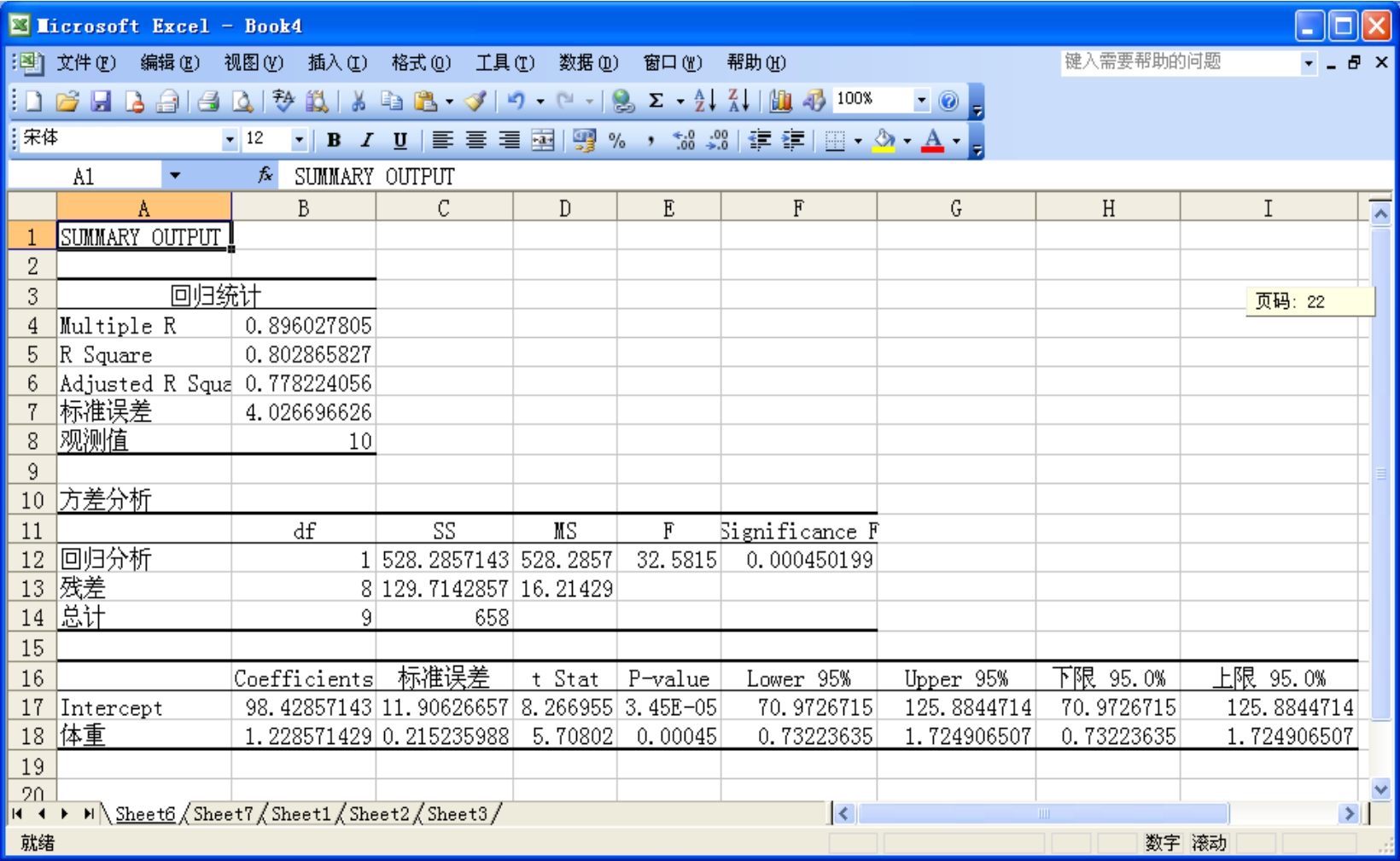
Task: Print the sheet using printer icon
Action: click(208, 102)
